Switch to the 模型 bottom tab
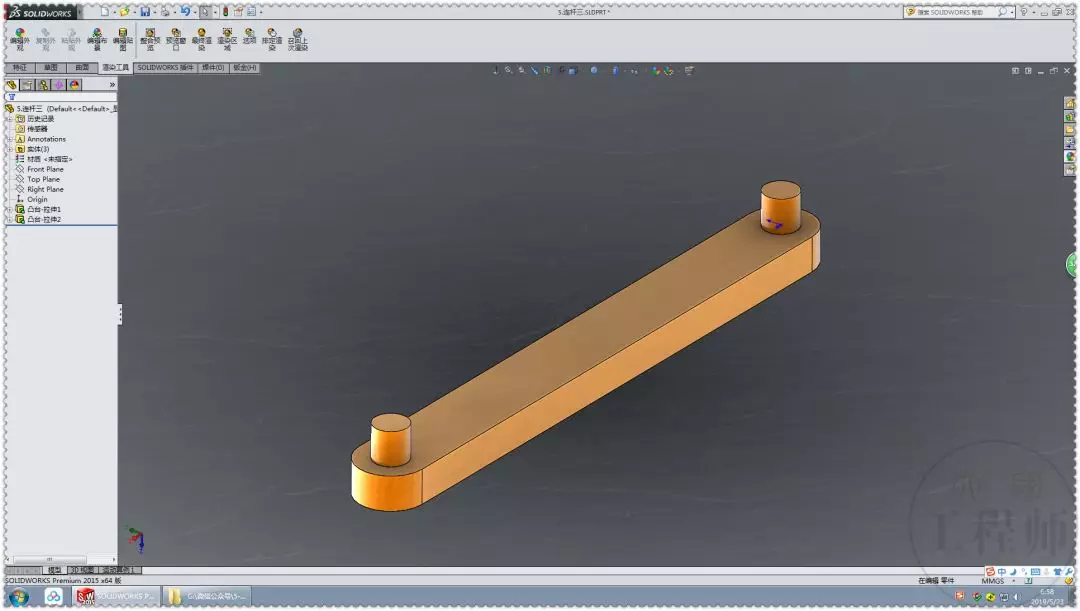 (x=54, y=570)
